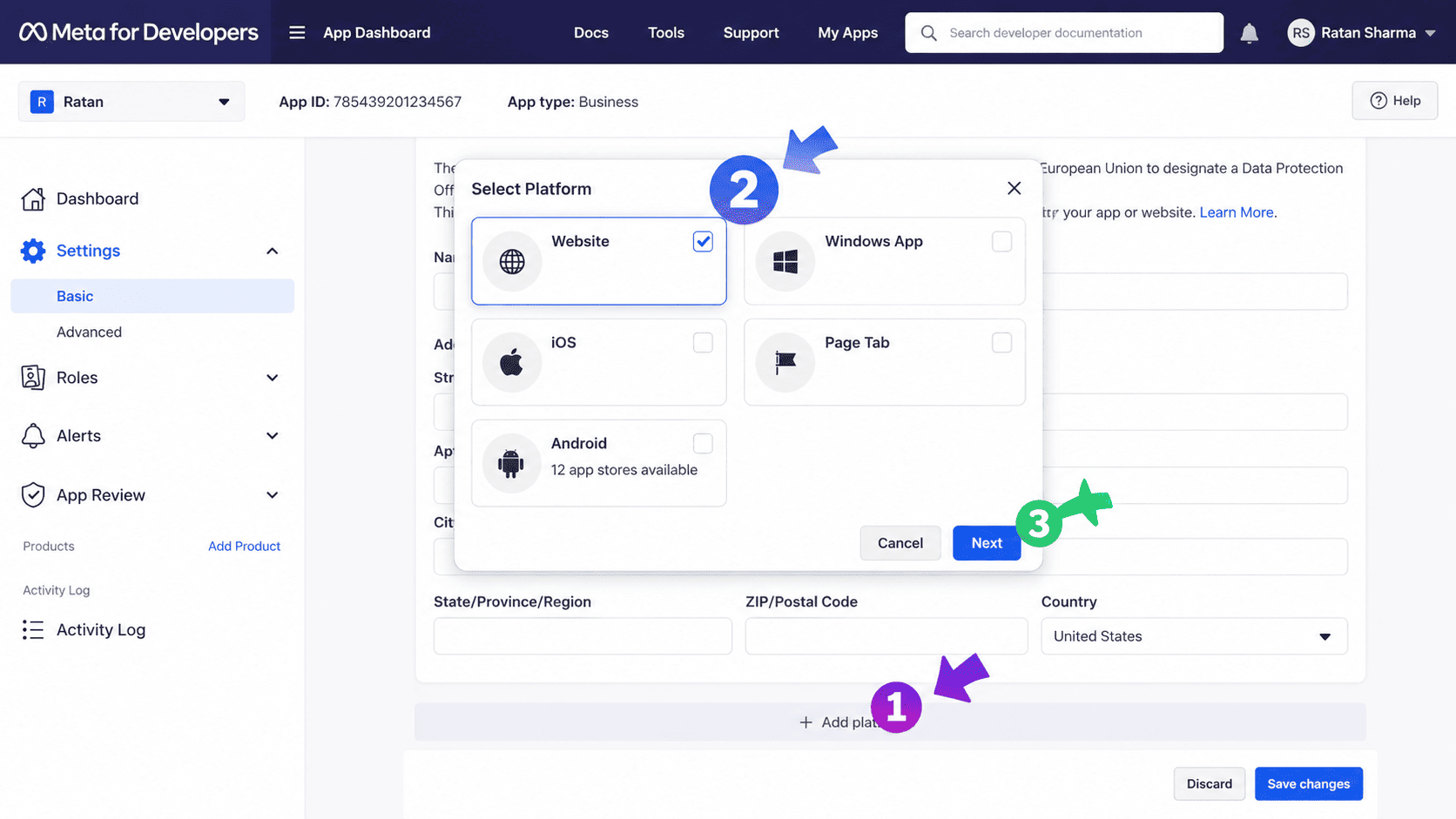Click the App ID 785439201234567 text
The height and width of the screenshot is (819, 1456).
coord(370,102)
